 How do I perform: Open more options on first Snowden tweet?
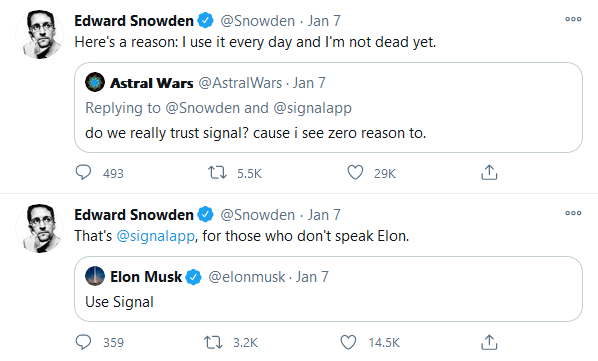pyautogui.click(x=573, y=19)
